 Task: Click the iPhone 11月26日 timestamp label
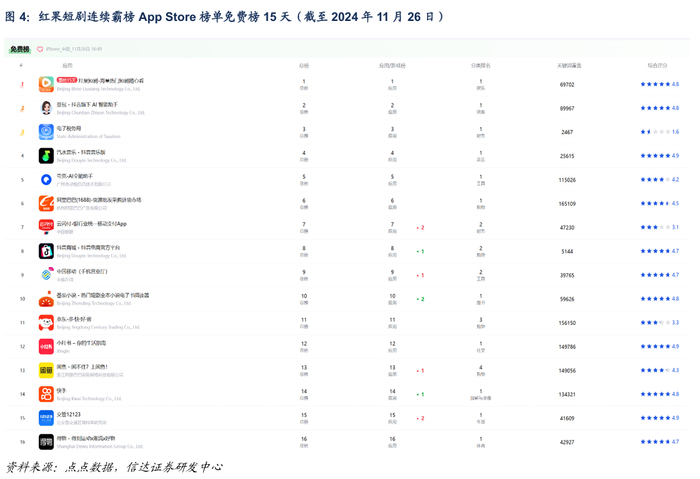(74, 49)
